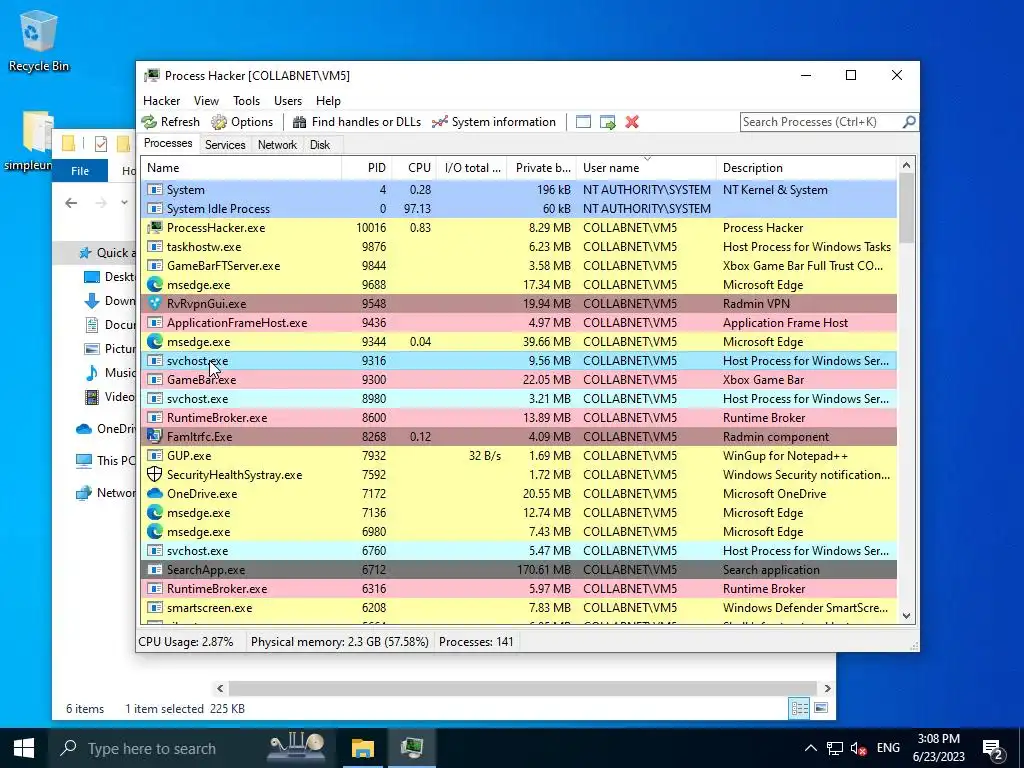Switch to the Disk tab
1024x768 pixels.
pos(320,145)
